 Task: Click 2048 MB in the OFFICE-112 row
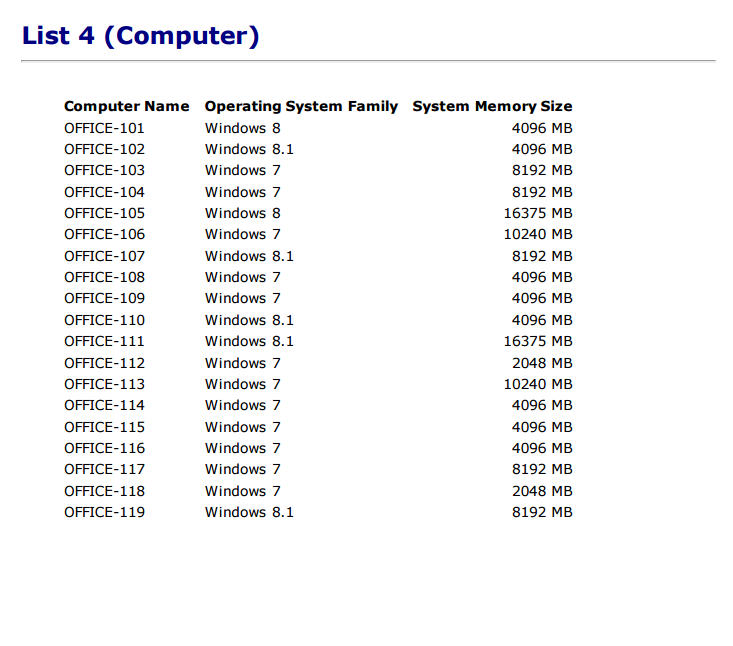pyautogui.click(x=542, y=363)
